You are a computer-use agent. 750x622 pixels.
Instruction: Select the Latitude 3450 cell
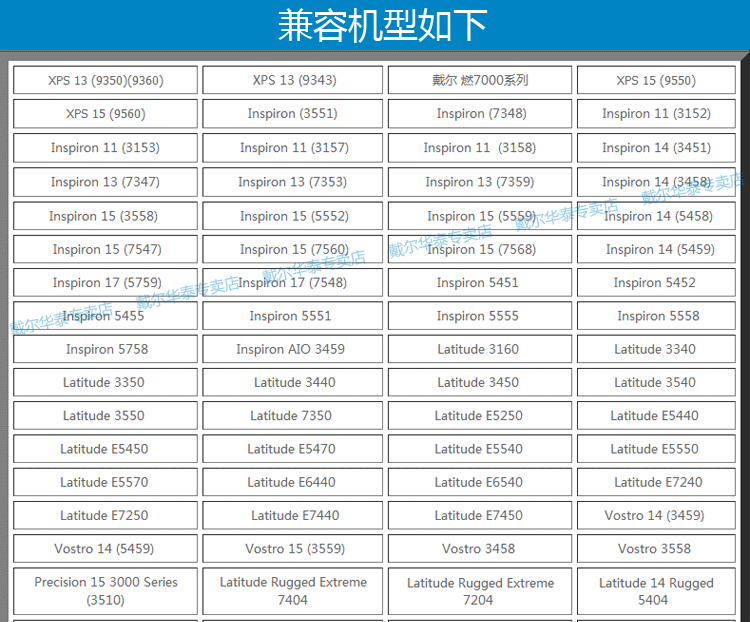(x=480, y=382)
